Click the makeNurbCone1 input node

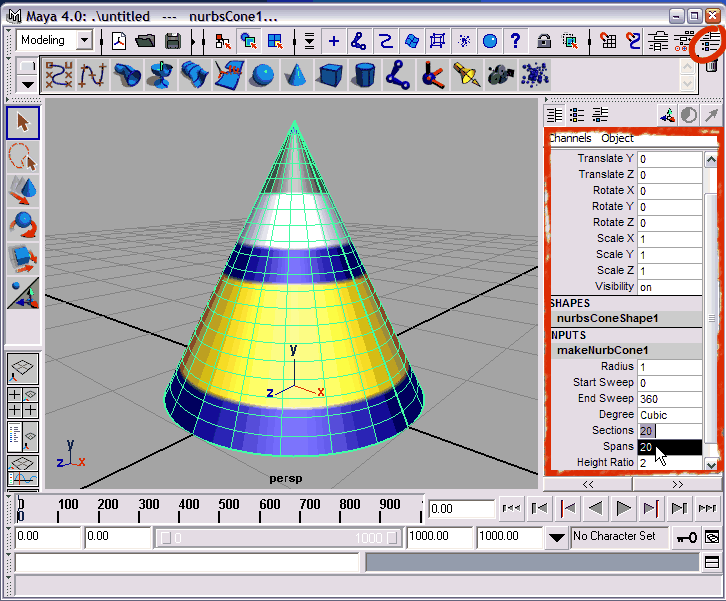click(603, 350)
